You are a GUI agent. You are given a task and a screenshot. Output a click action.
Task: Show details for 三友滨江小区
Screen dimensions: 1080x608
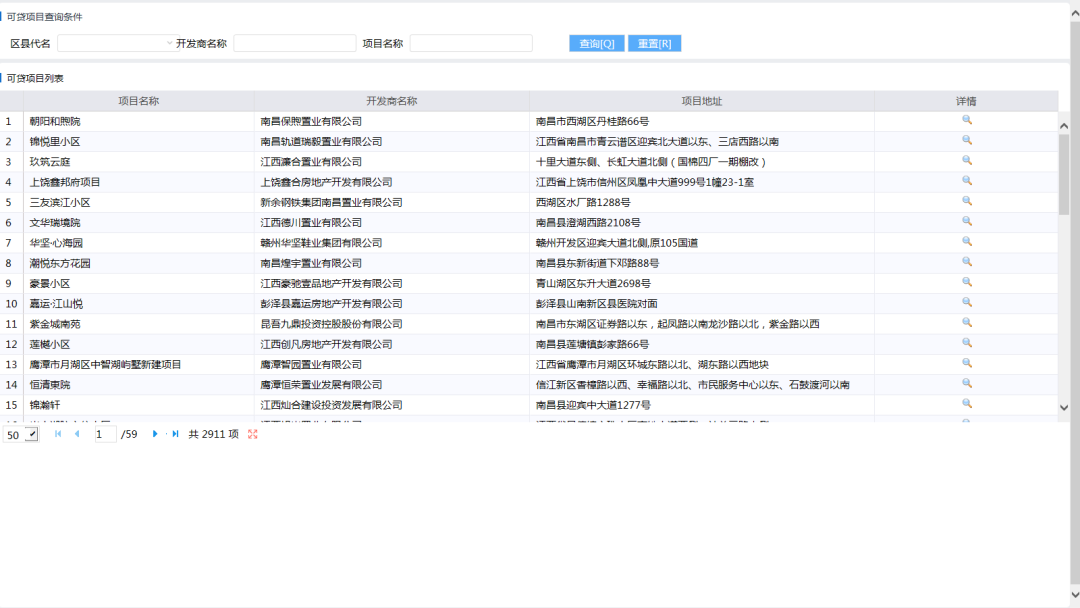(966, 201)
